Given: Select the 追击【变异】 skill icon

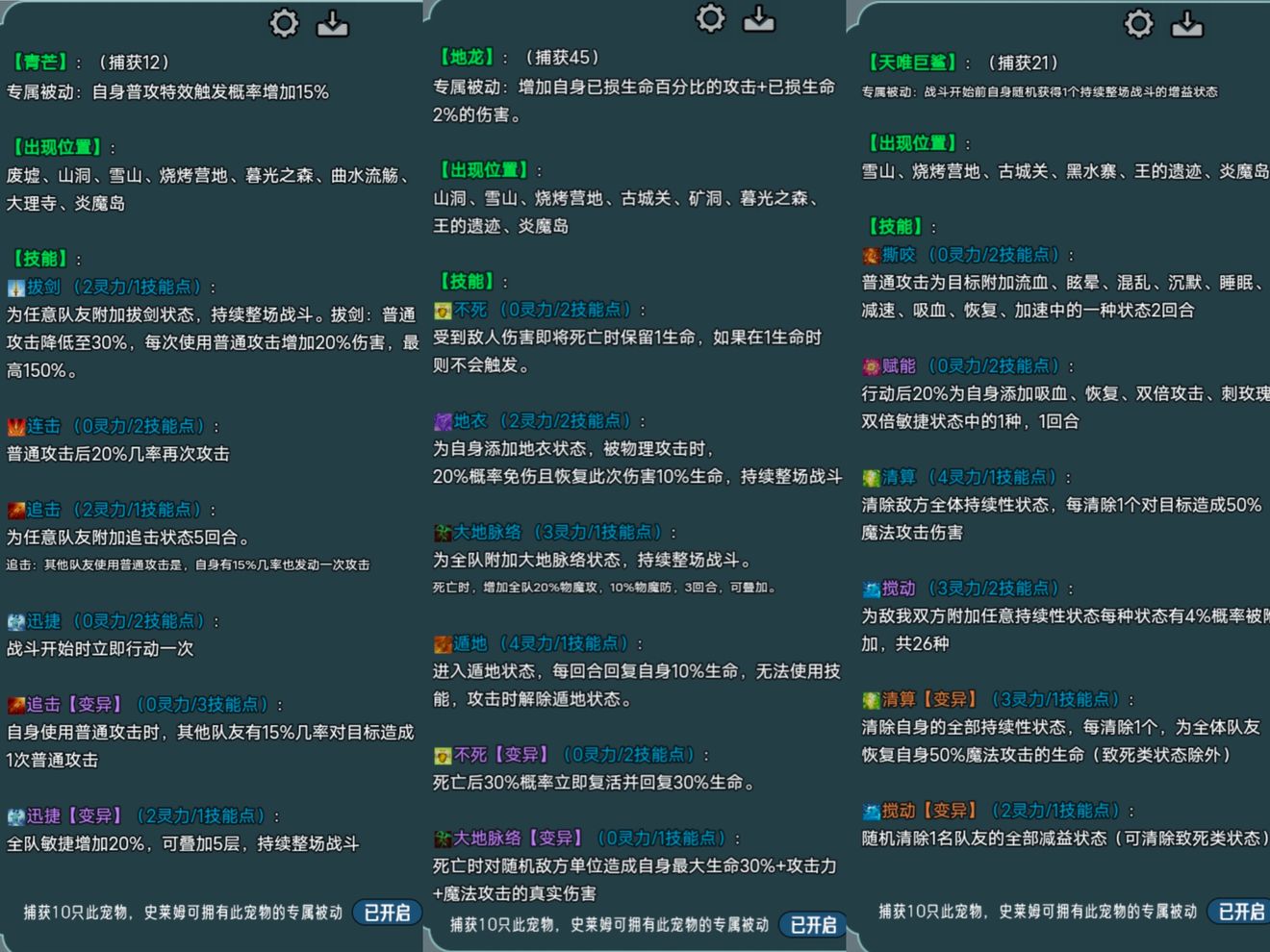Looking at the screenshot, I should [15, 706].
